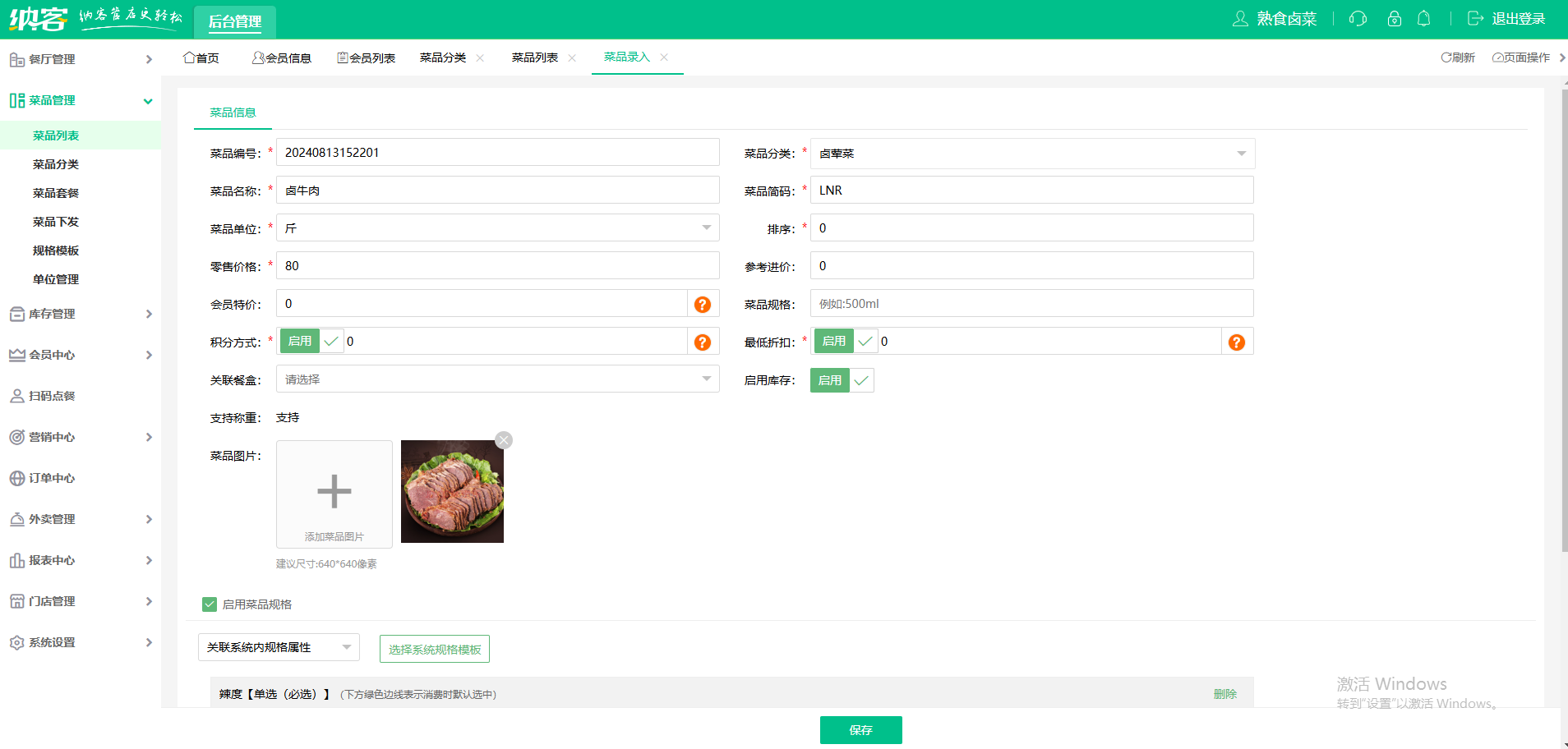This screenshot has width=1568, height=749.
Task: Click help icon beside 最低折扣 field
Action: tap(1236, 342)
